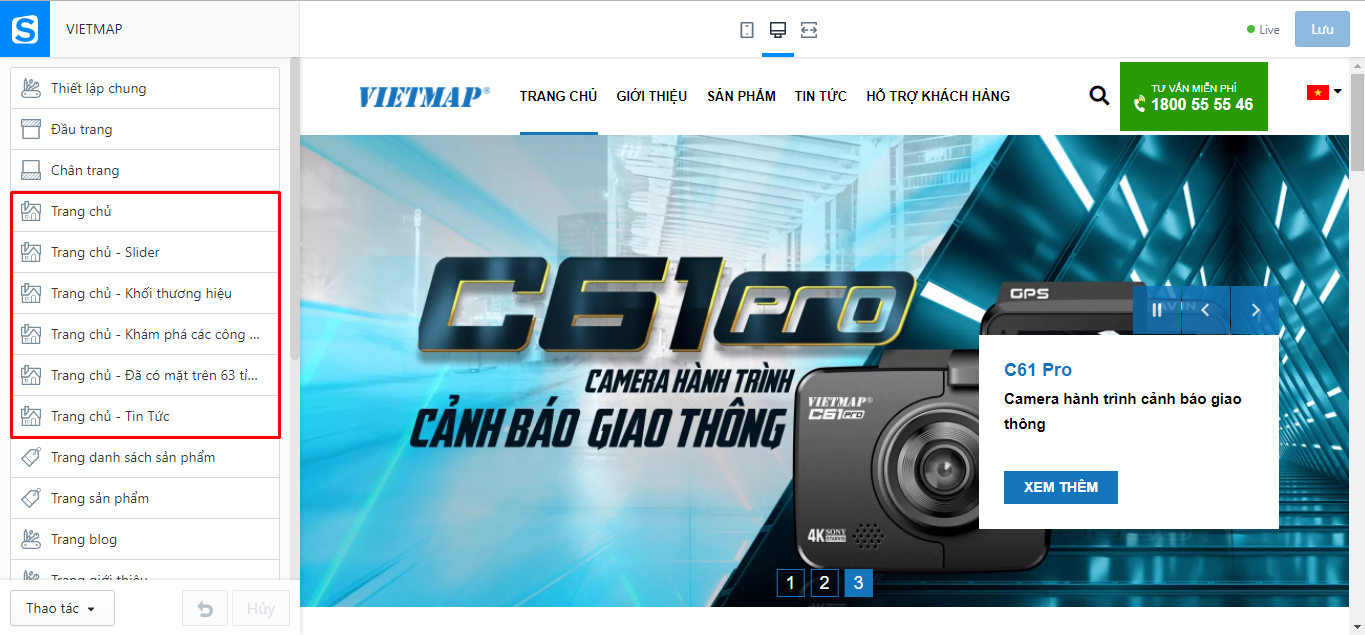The width and height of the screenshot is (1365, 635).
Task: Click Đầu trang header icon
Action: click(x=31, y=129)
